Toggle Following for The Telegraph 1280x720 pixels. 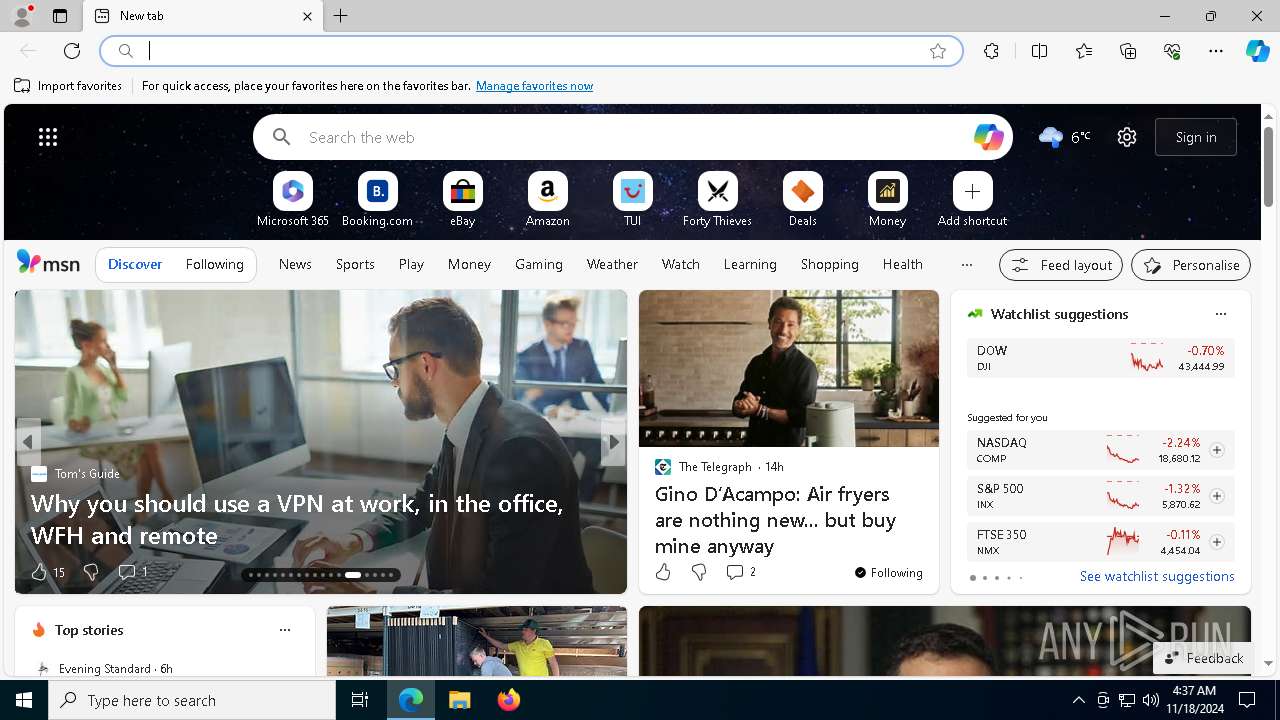point(888,573)
